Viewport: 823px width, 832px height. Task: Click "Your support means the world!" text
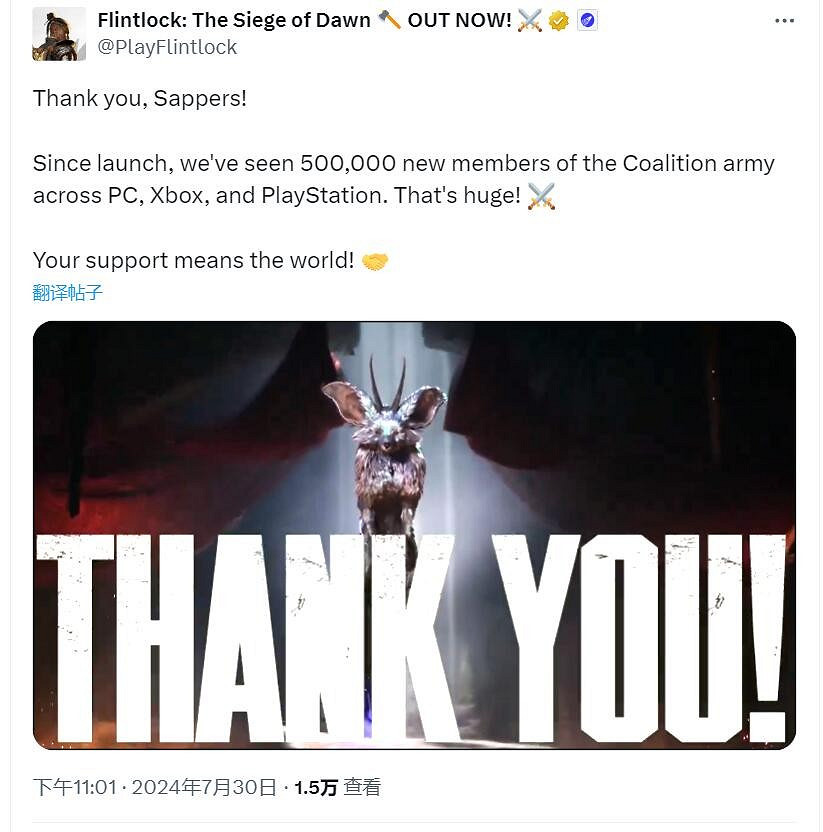tap(193, 261)
